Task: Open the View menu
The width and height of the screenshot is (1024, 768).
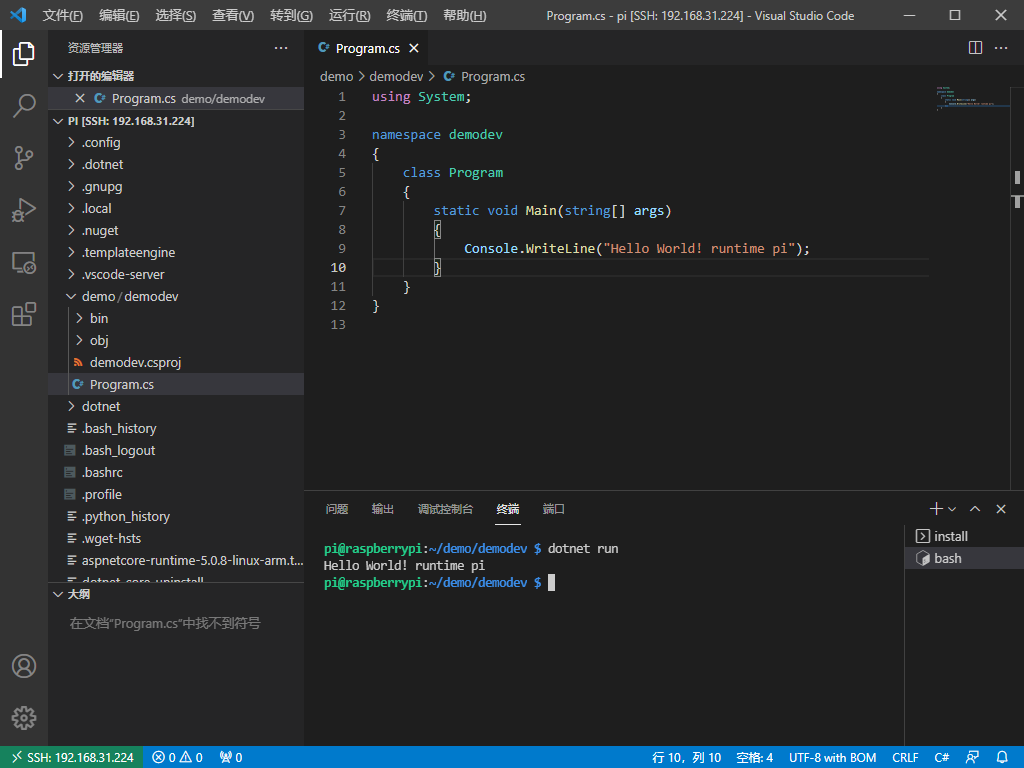Action: [x=232, y=16]
